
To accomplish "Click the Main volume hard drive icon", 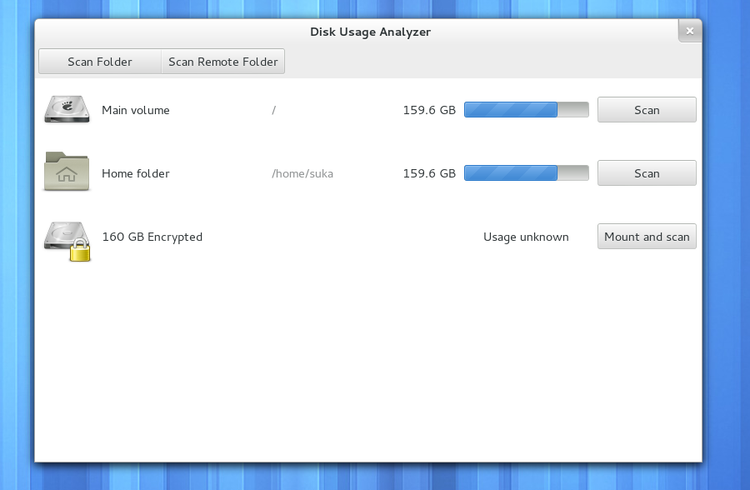I will 66,110.
